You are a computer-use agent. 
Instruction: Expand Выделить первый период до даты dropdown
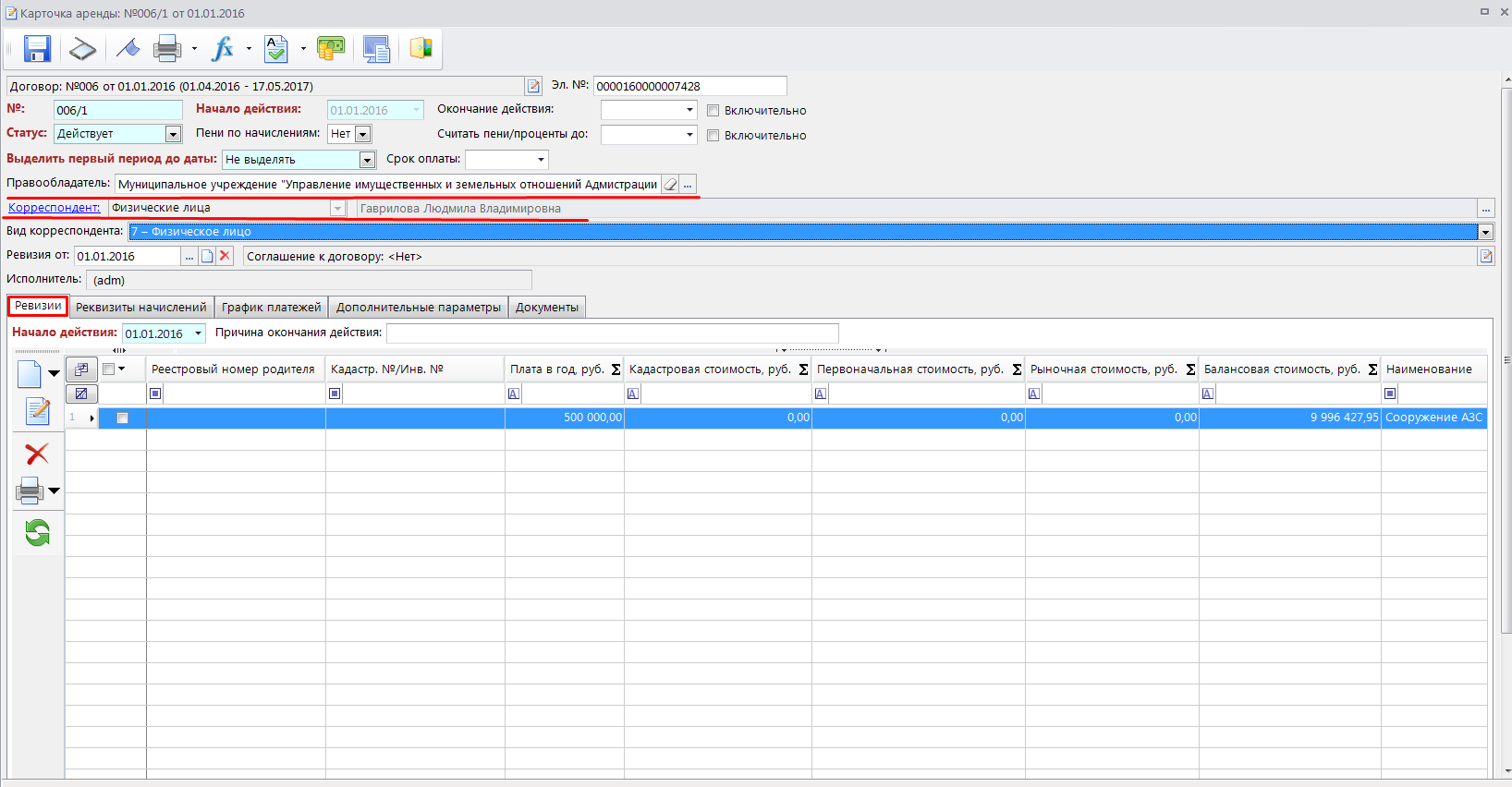(367, 160)
